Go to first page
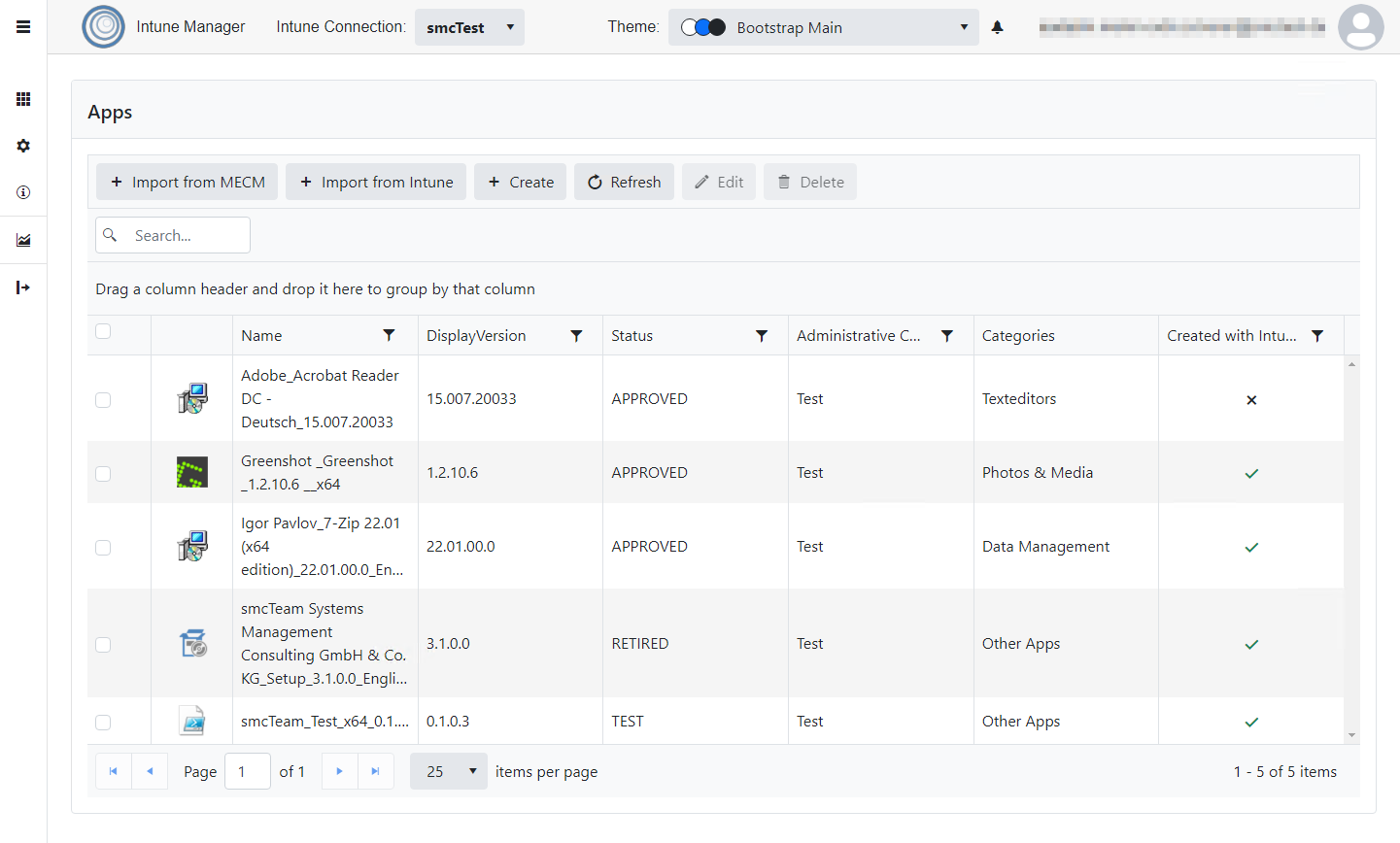The width and height of the screenshot is (1400, 843). pyautogui.click(x=113, y=771)
